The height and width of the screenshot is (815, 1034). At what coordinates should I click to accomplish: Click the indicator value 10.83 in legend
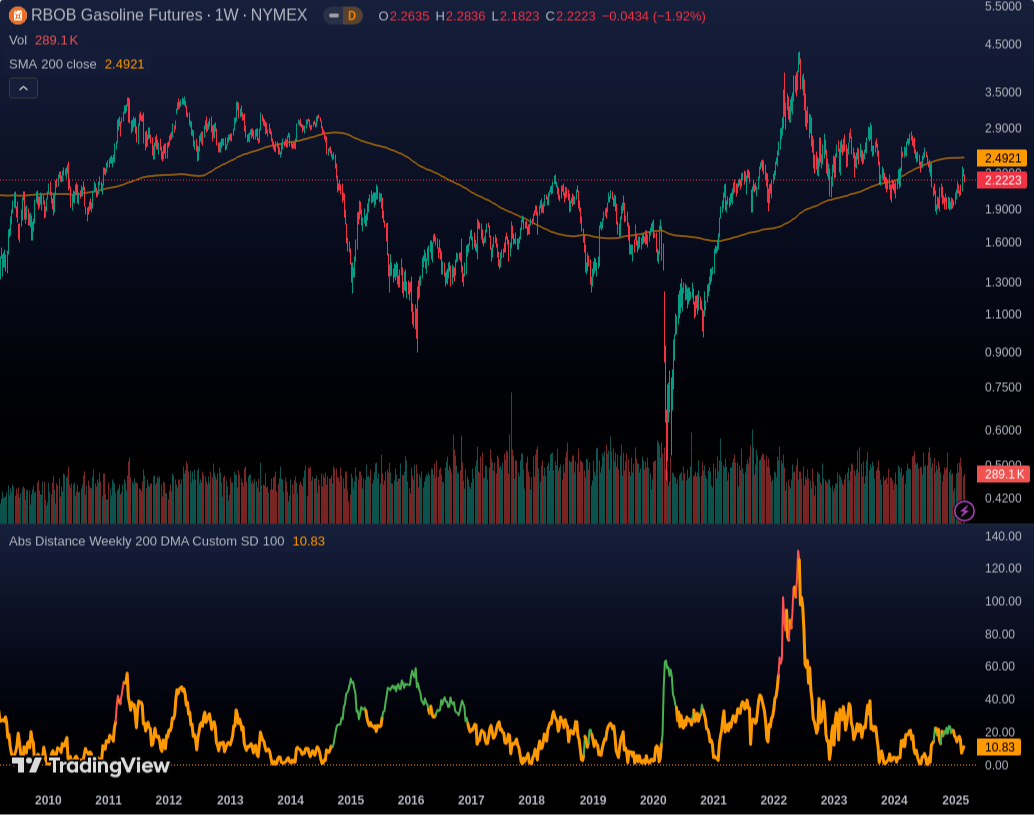[309, 541]
